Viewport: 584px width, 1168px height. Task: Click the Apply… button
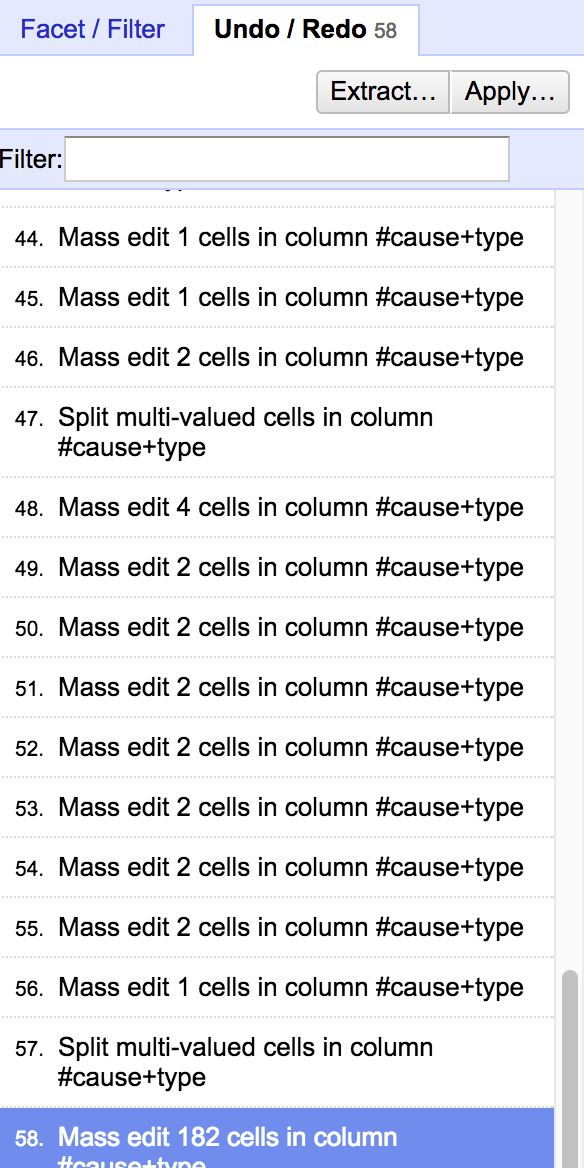click(x=510, y=92)
